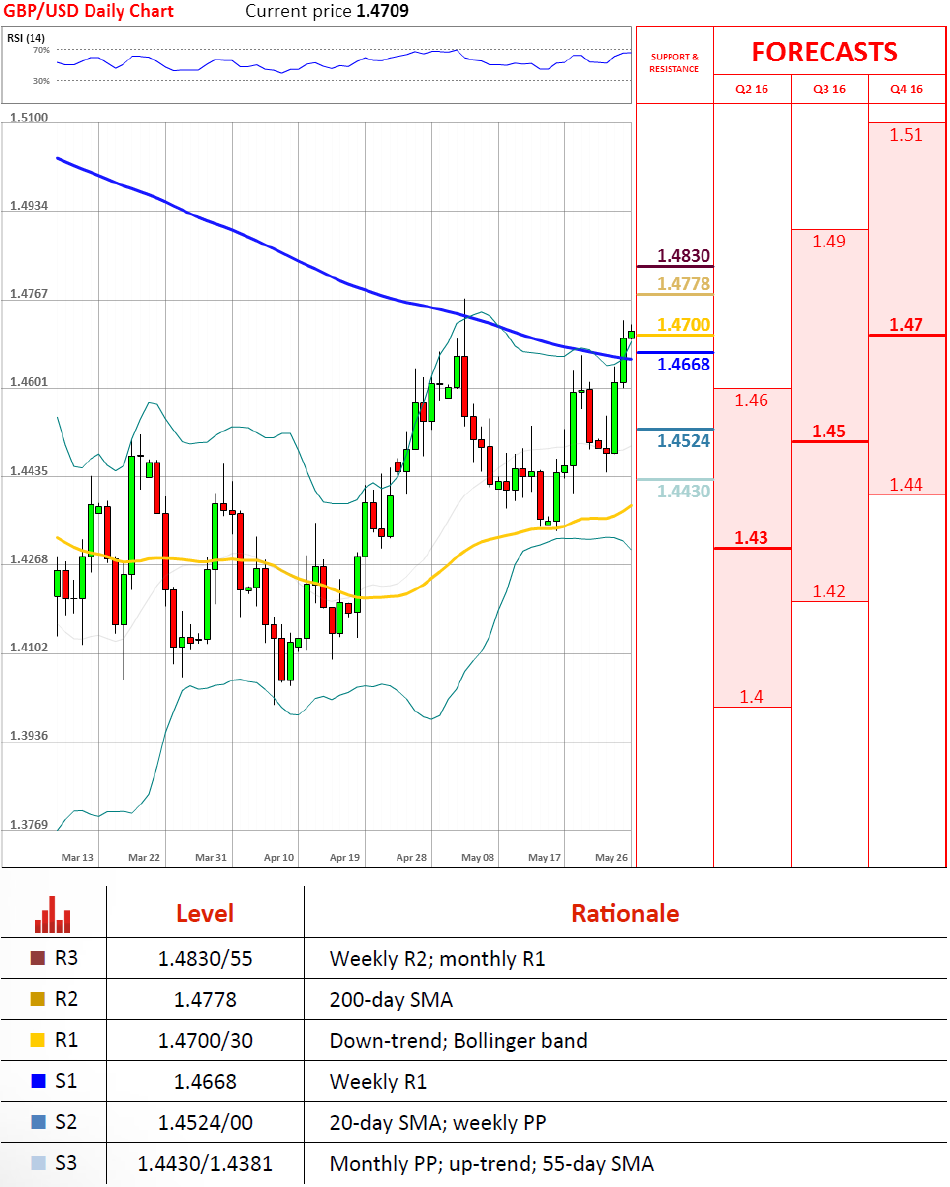Image resolution: width=950 pixels, height=1187 pixels.
Task: Click the 1.4524/00 level cell
Action: pyautogui.click(x=205, y=1123)
